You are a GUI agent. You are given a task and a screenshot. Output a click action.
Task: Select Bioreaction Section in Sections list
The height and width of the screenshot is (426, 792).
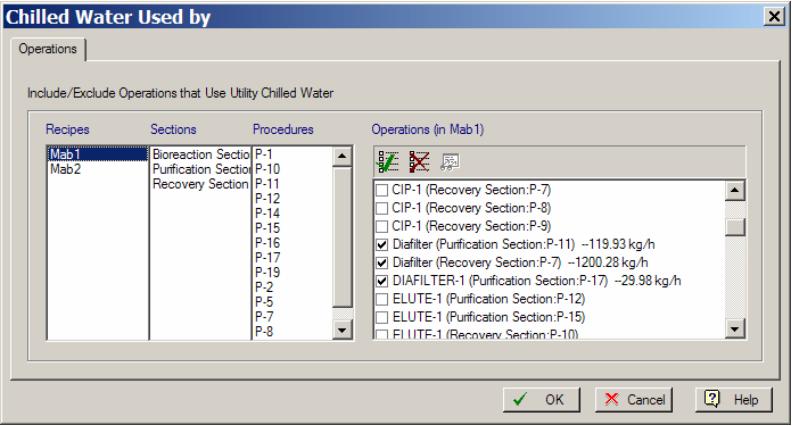198,156
